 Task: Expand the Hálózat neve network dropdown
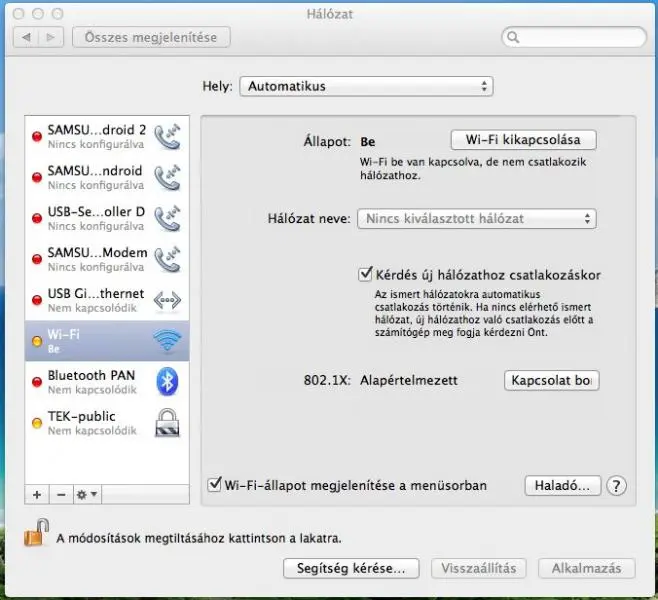[476, 218]
